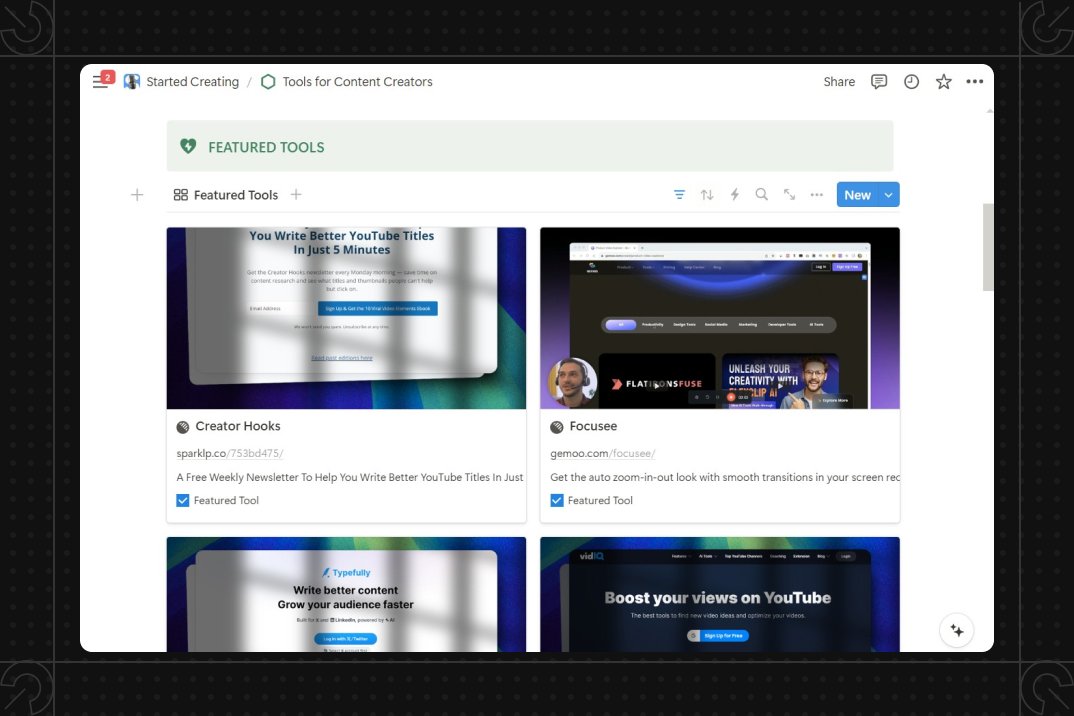
Task: Expand the New button dropdown arrow
Action: click(889, 195)
